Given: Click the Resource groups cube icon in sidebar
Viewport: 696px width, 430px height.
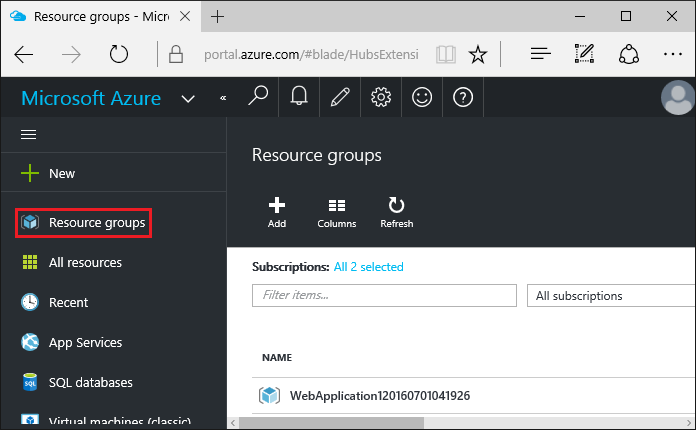Looking at the screenshot, I should click(30, 222).
